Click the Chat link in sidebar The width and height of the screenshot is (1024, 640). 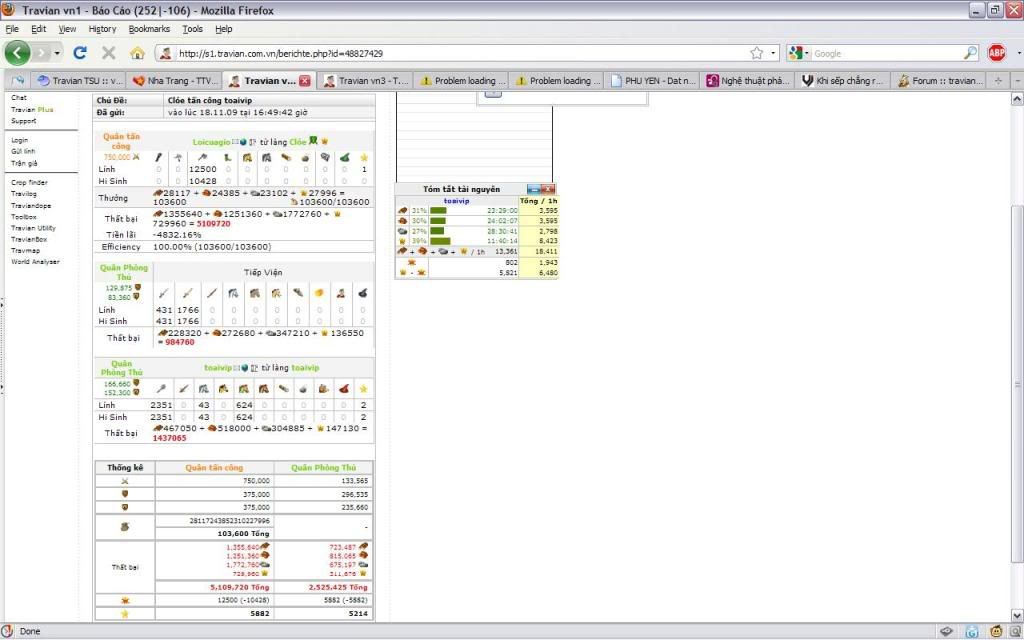click(19, 98)
